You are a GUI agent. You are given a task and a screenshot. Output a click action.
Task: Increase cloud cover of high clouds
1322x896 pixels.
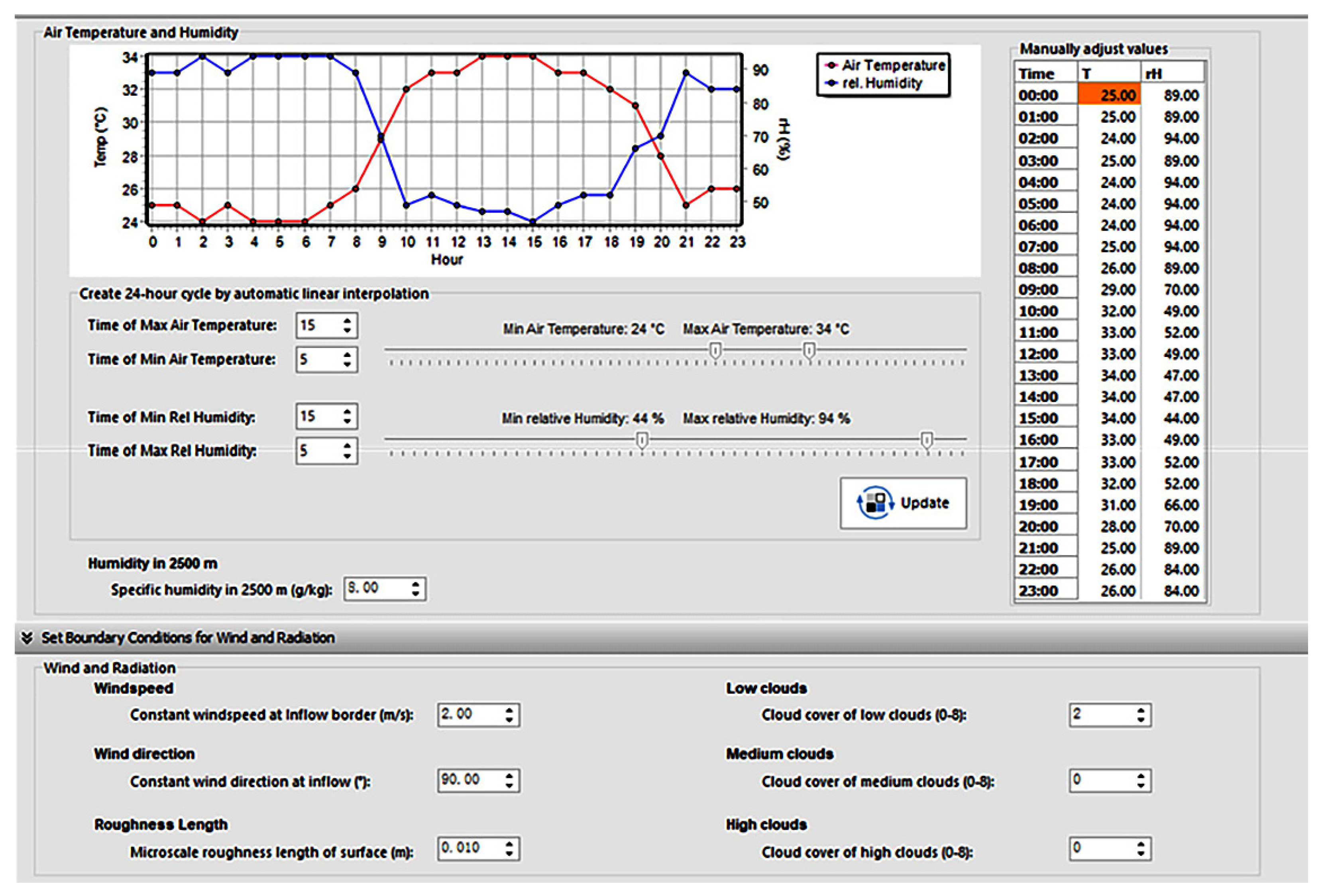1141,844
